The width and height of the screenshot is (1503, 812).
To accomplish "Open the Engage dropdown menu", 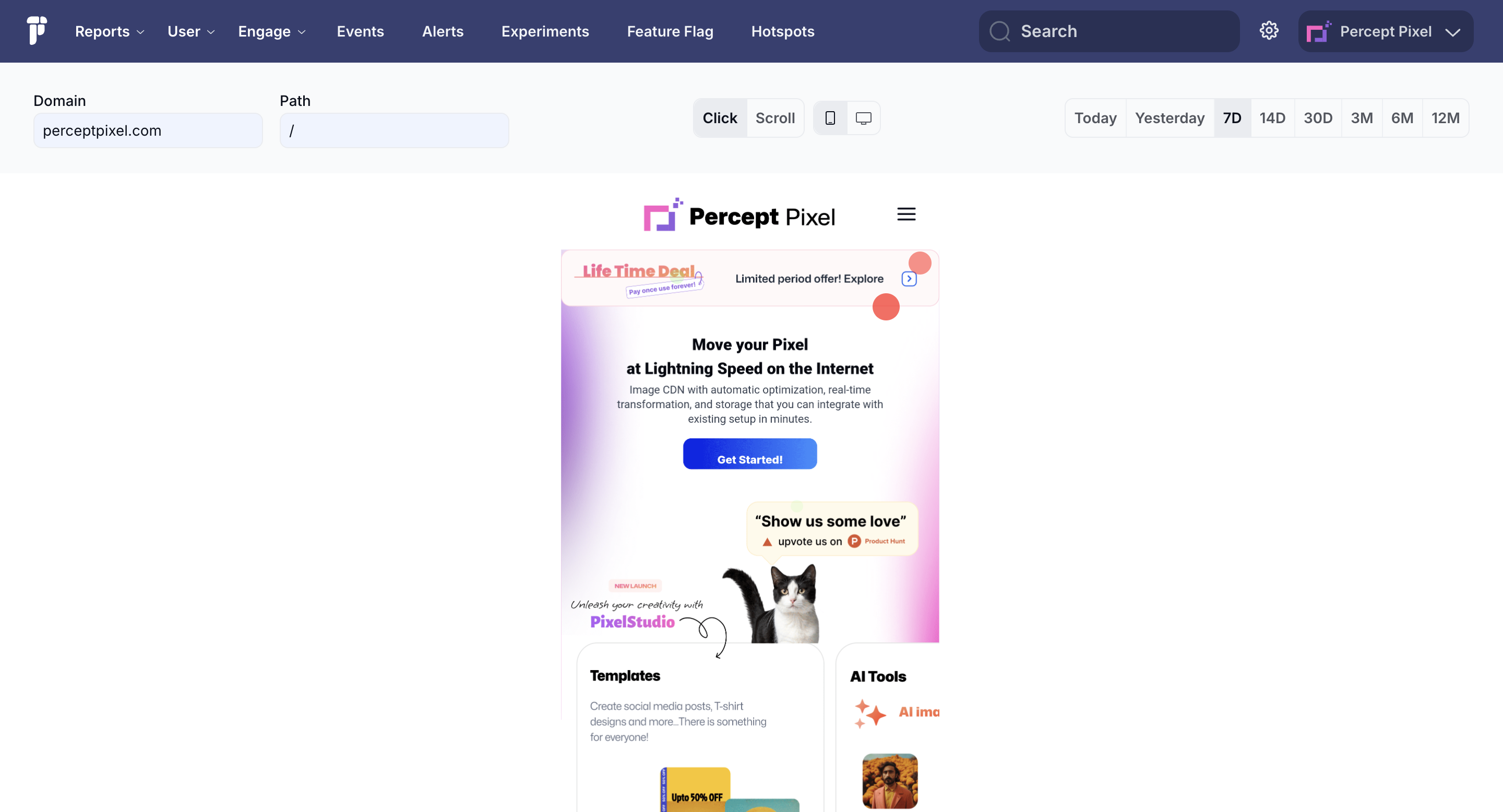I will [x=265, y=31].
